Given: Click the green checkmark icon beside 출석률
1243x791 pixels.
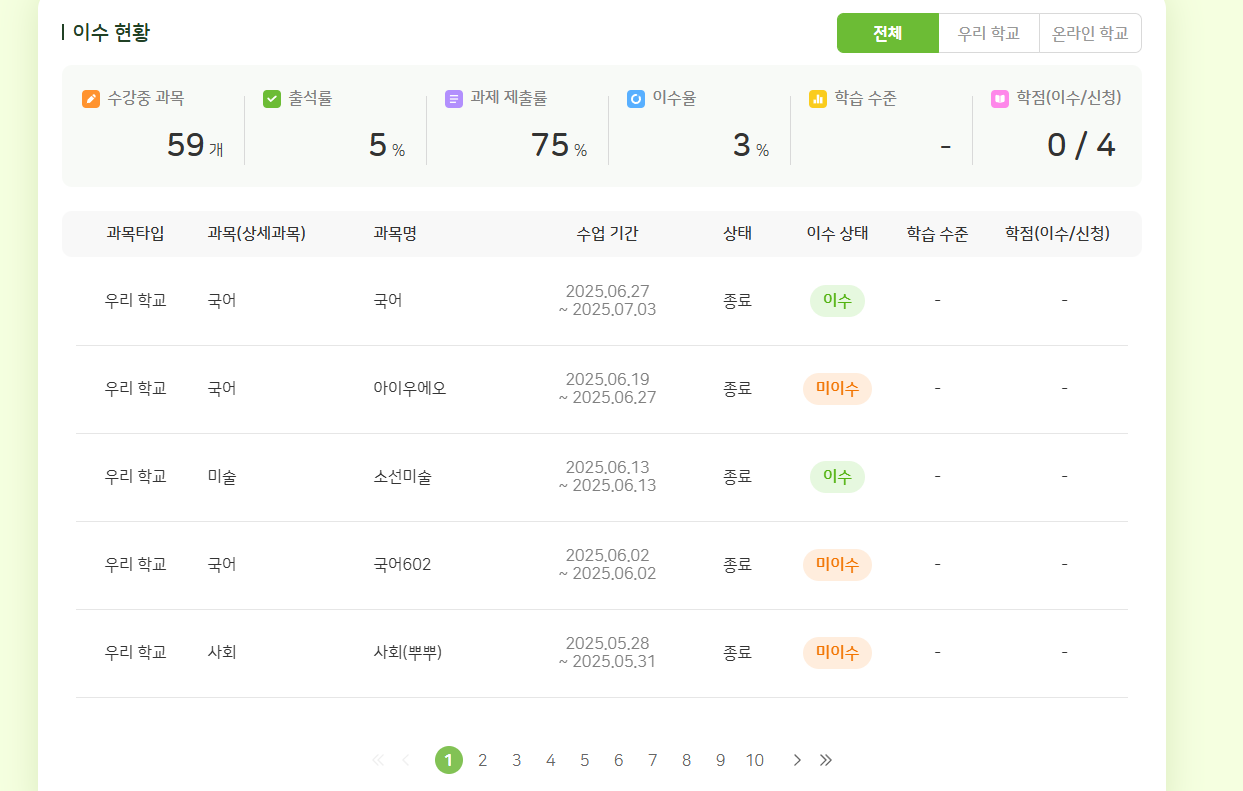Looking at the screenshot, I should [x=272, y=99].
